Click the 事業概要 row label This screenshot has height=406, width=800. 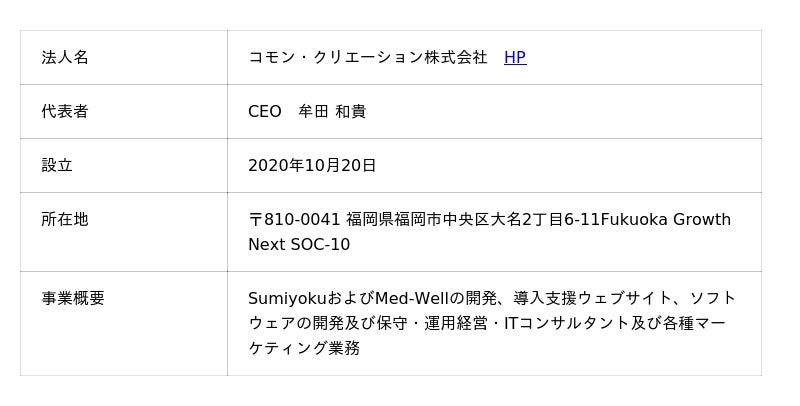click(x=73, y=298)
